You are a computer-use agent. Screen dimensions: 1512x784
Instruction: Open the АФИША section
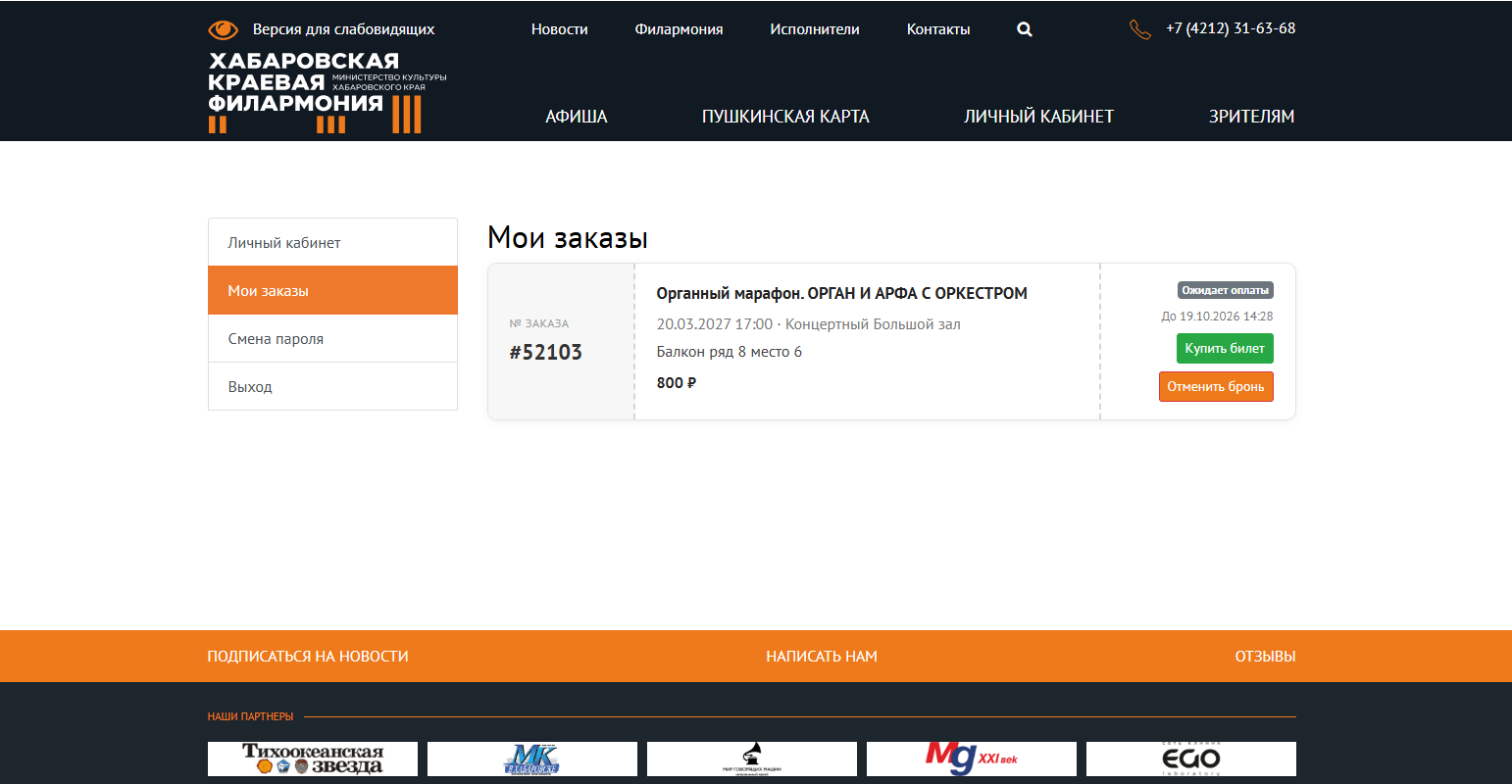point(577,117)
